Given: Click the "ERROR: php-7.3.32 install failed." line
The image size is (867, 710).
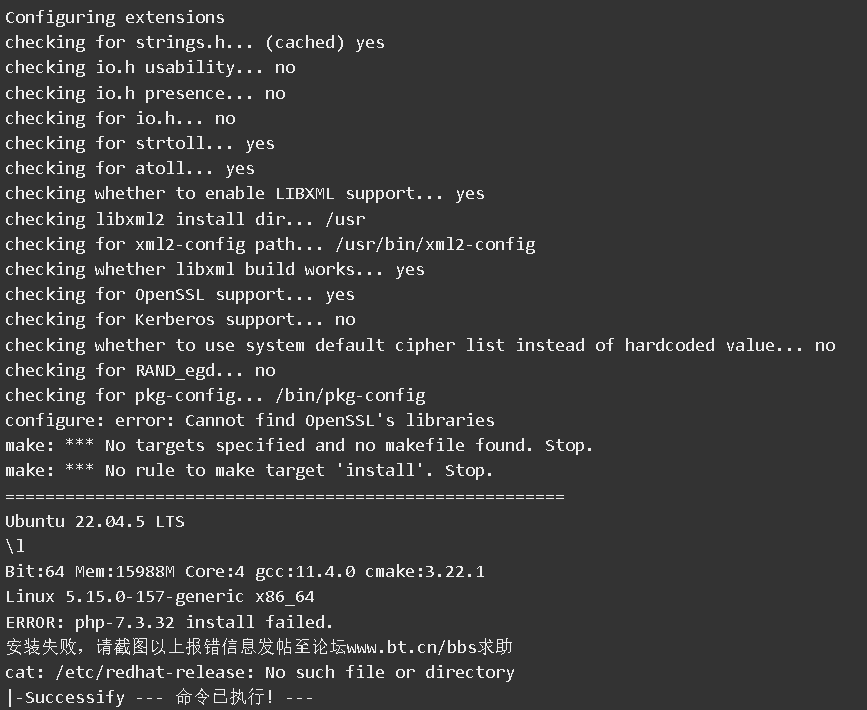Looking at the screenshot, I should tap(169, 622).
